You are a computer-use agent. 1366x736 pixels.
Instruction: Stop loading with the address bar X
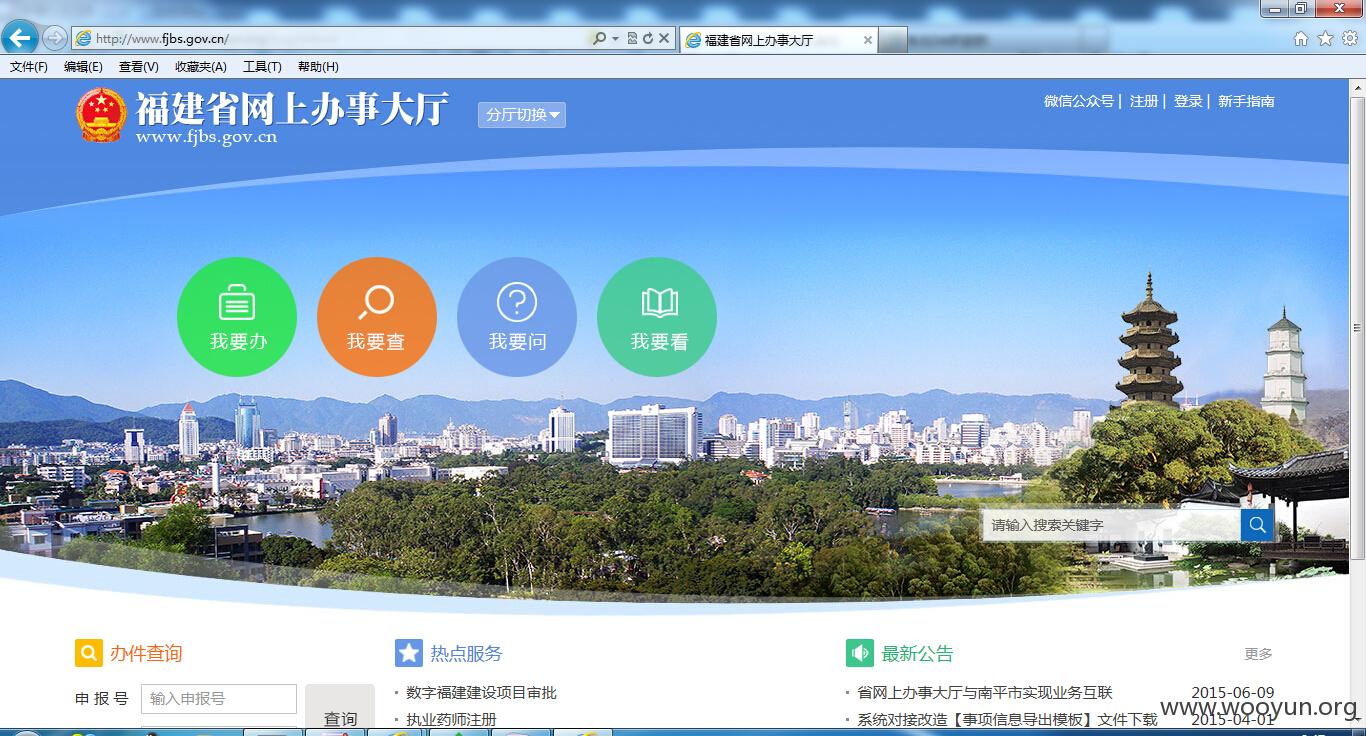point(664,38)
